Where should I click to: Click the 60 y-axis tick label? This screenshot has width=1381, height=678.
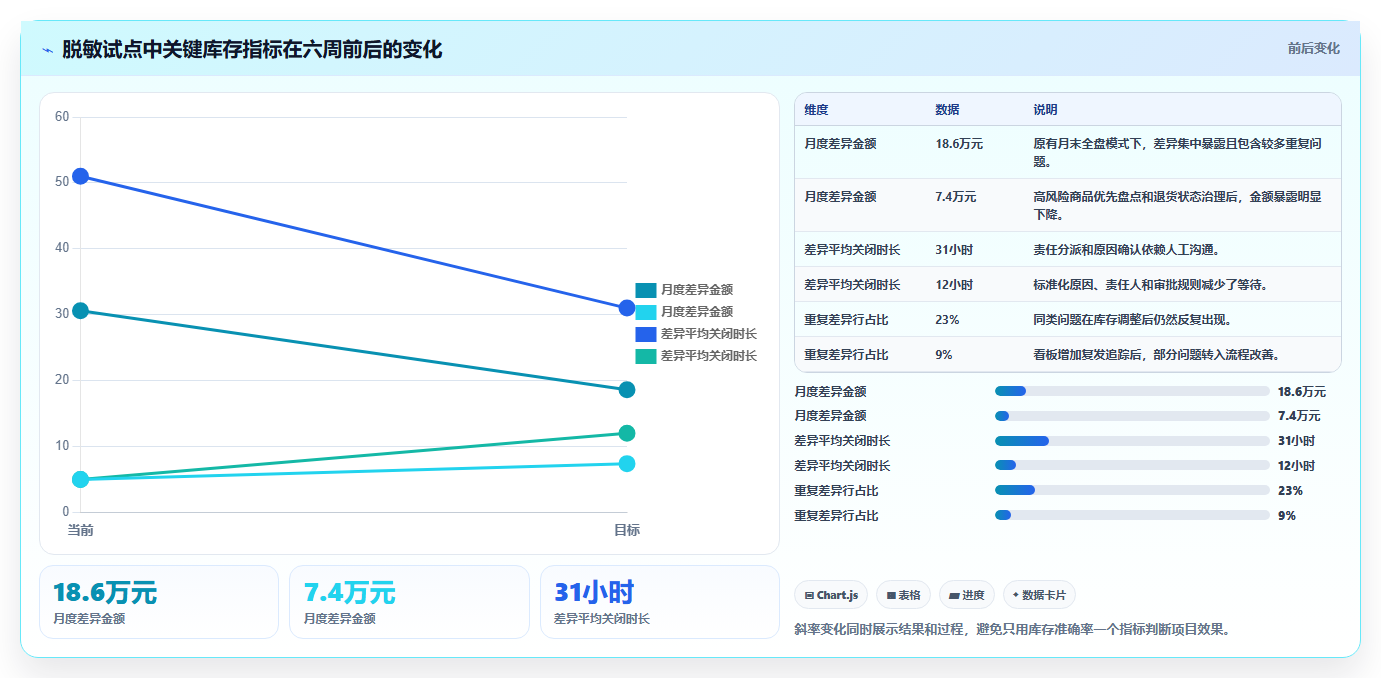coord(62,117)
